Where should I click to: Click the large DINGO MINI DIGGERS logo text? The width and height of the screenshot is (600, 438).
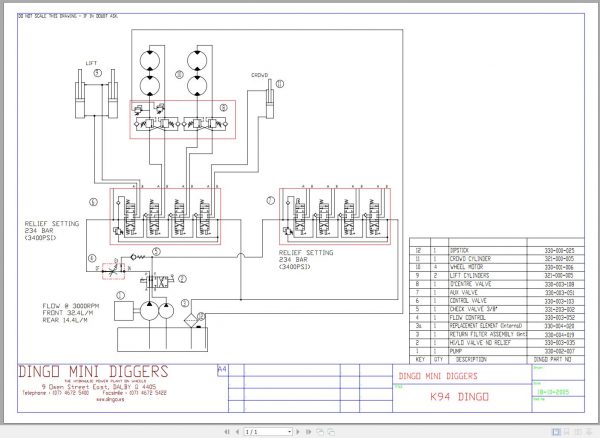pos(93,372)
